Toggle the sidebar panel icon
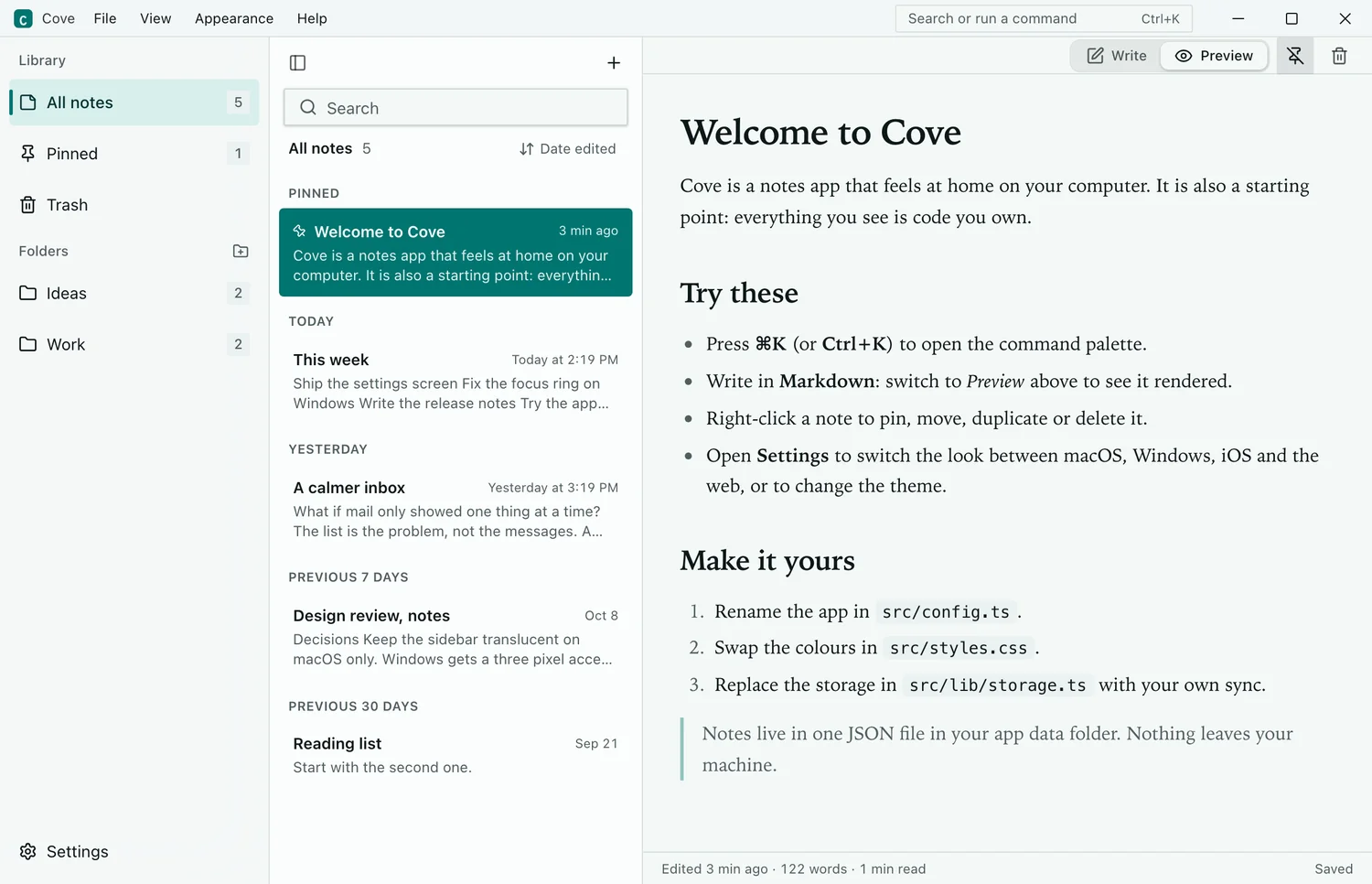This screenshot has width=1372, height=884. (297, 62)
